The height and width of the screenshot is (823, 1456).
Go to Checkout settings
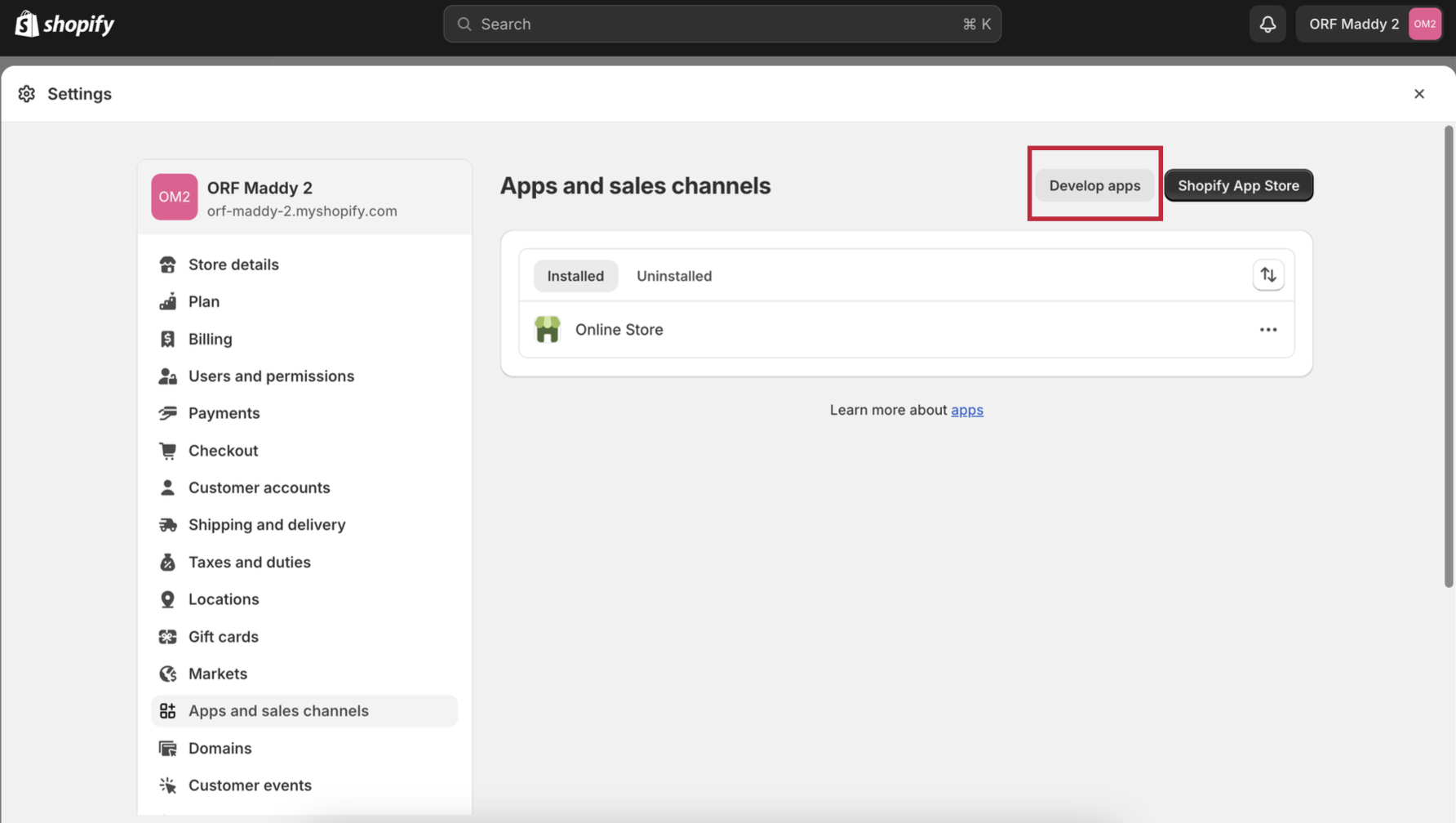304,451
